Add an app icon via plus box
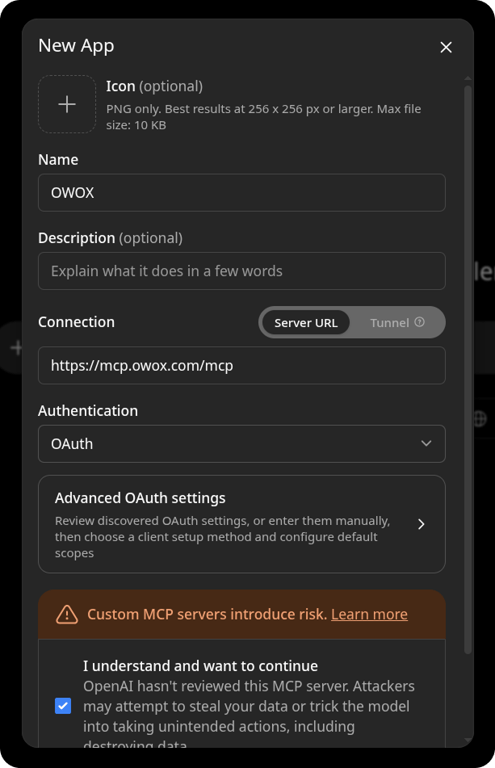495x768 pixels. [x=67, y=104]
